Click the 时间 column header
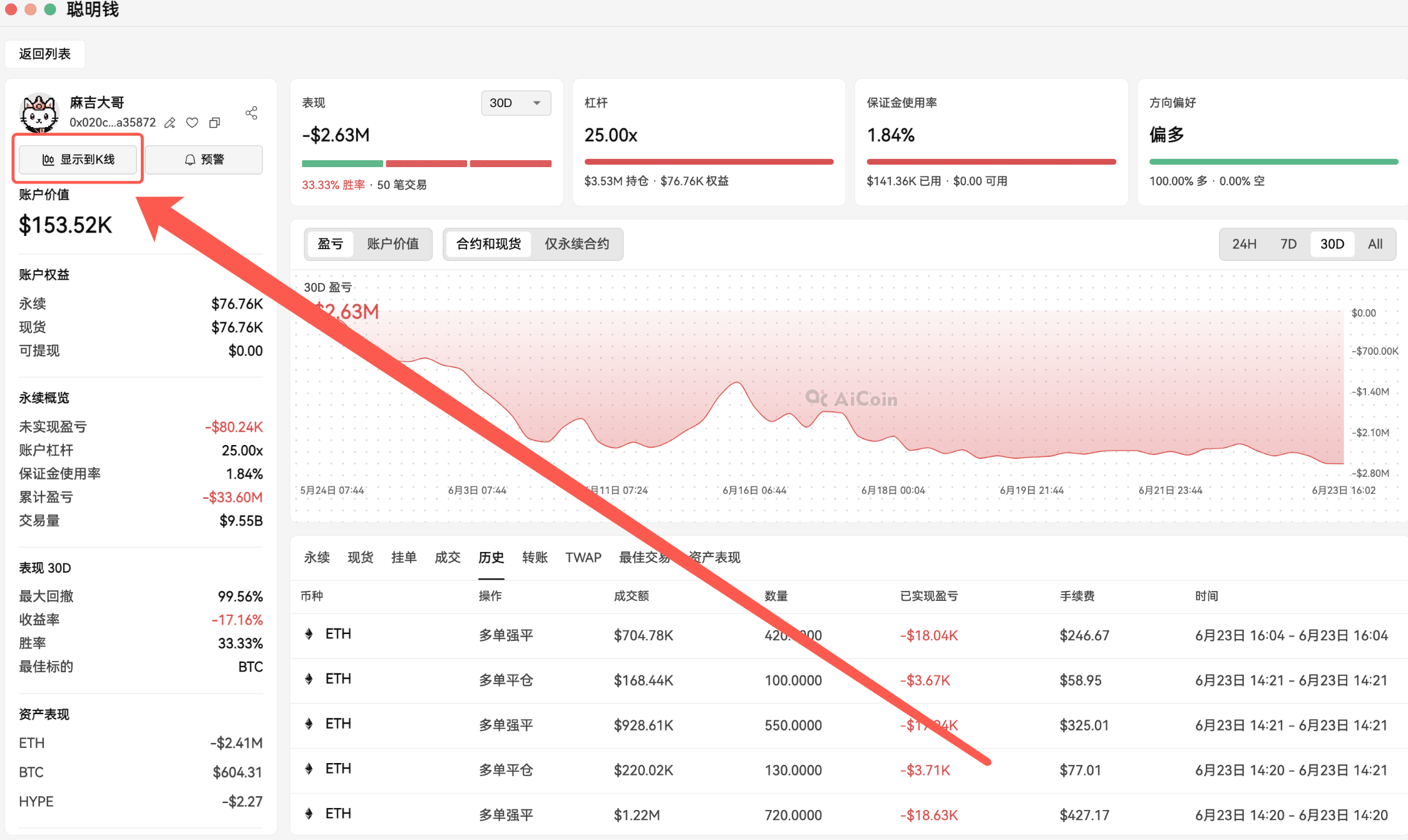Viewport: 1408px width, 840px height. (x=1206, y=596)
